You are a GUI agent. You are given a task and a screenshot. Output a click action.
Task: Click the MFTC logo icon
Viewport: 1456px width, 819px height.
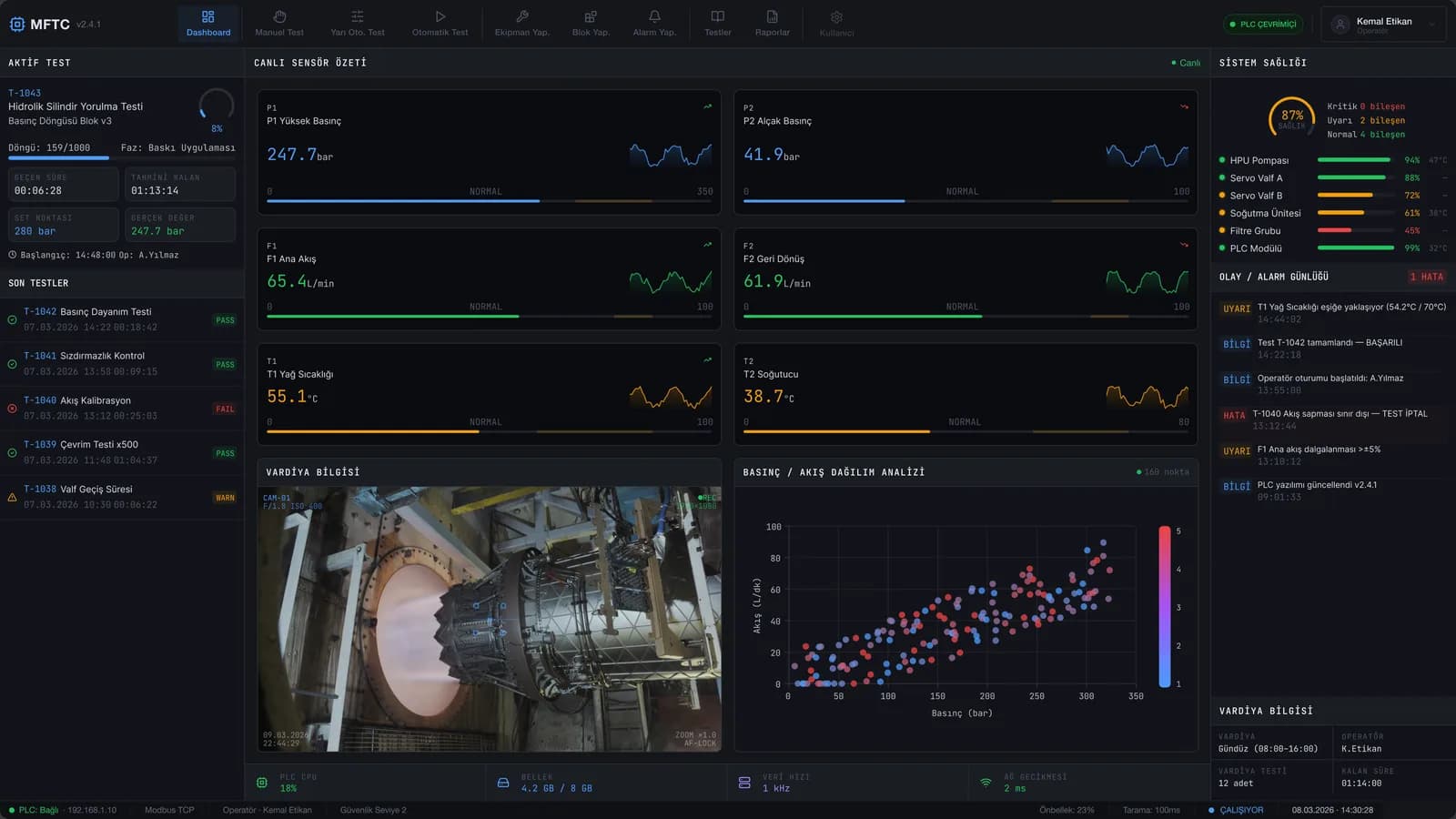coord(16,25)
